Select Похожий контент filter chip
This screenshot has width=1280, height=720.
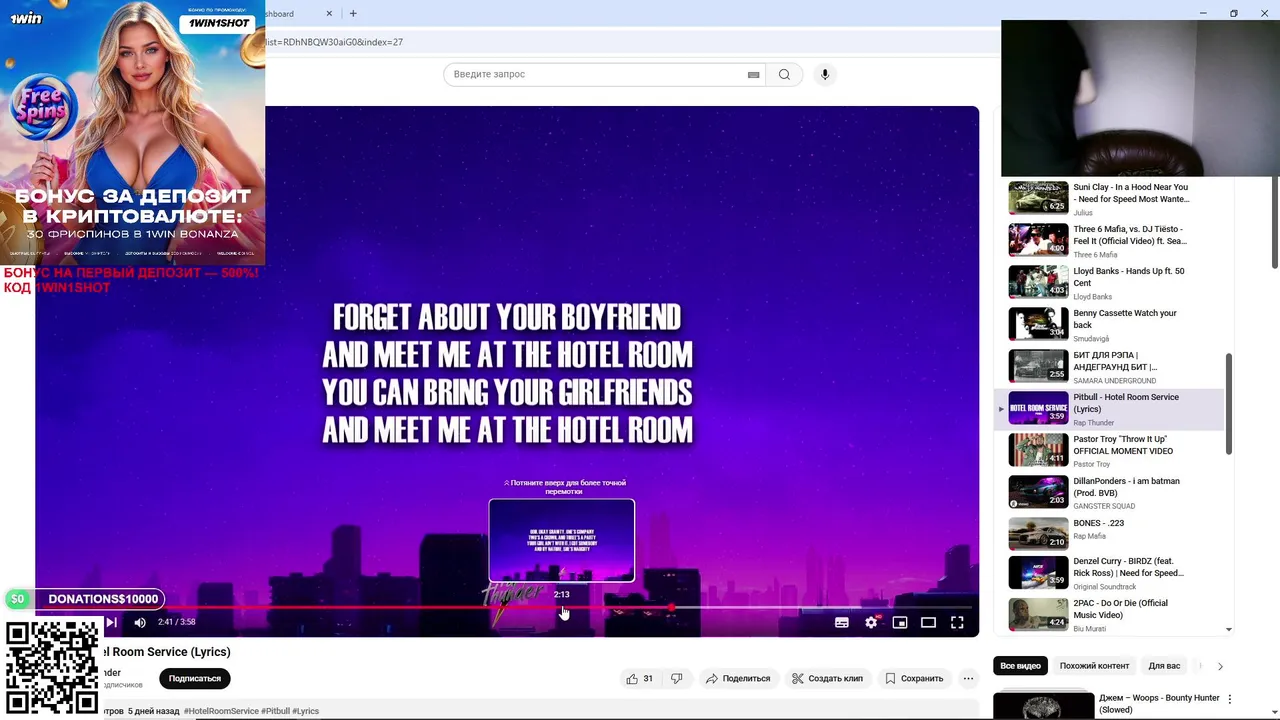tap(1094, 666)
